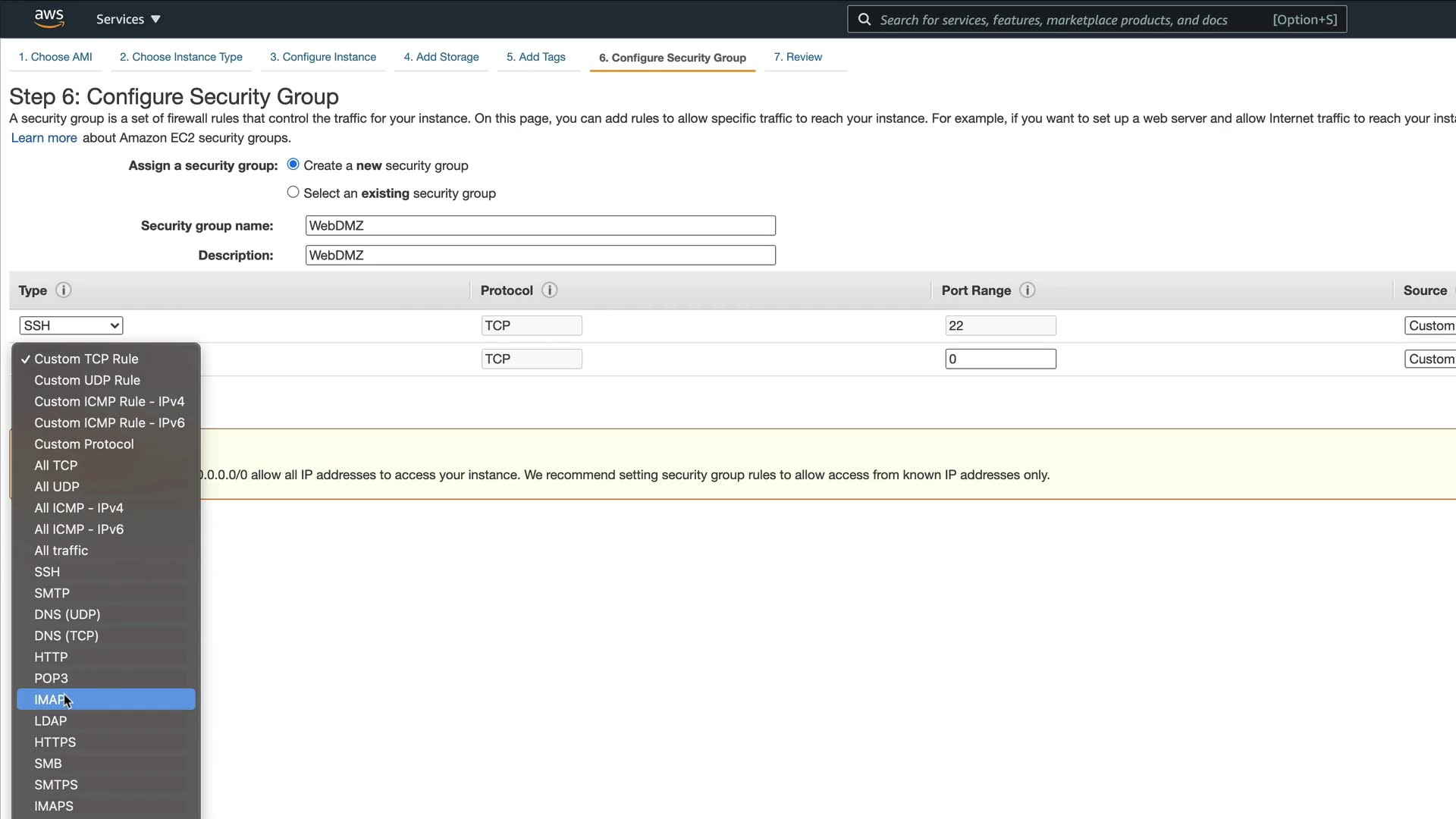Click the Port Range info icon

(x=1028, y=290)
